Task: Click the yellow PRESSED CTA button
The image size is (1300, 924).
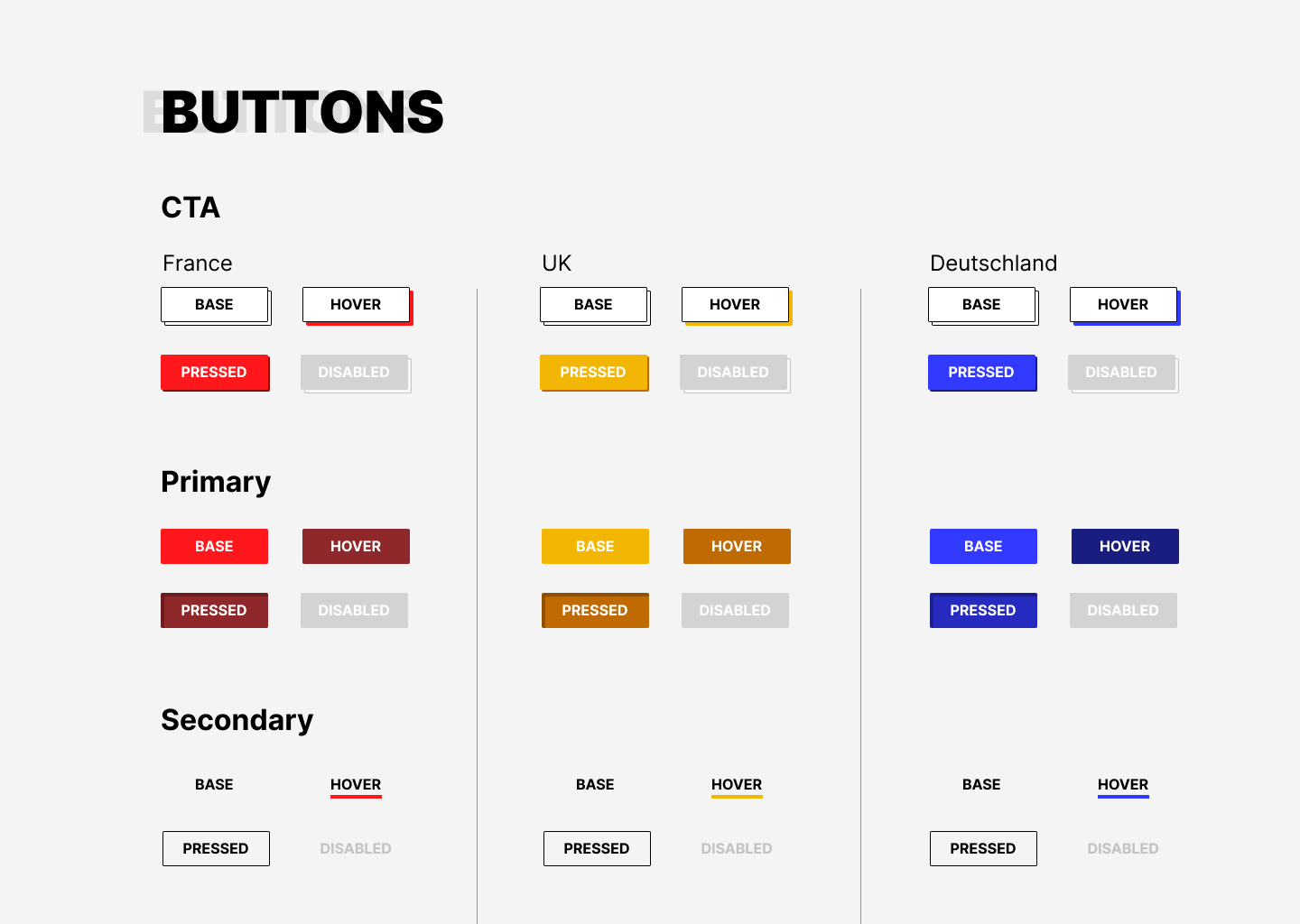Action: point(594,373)
